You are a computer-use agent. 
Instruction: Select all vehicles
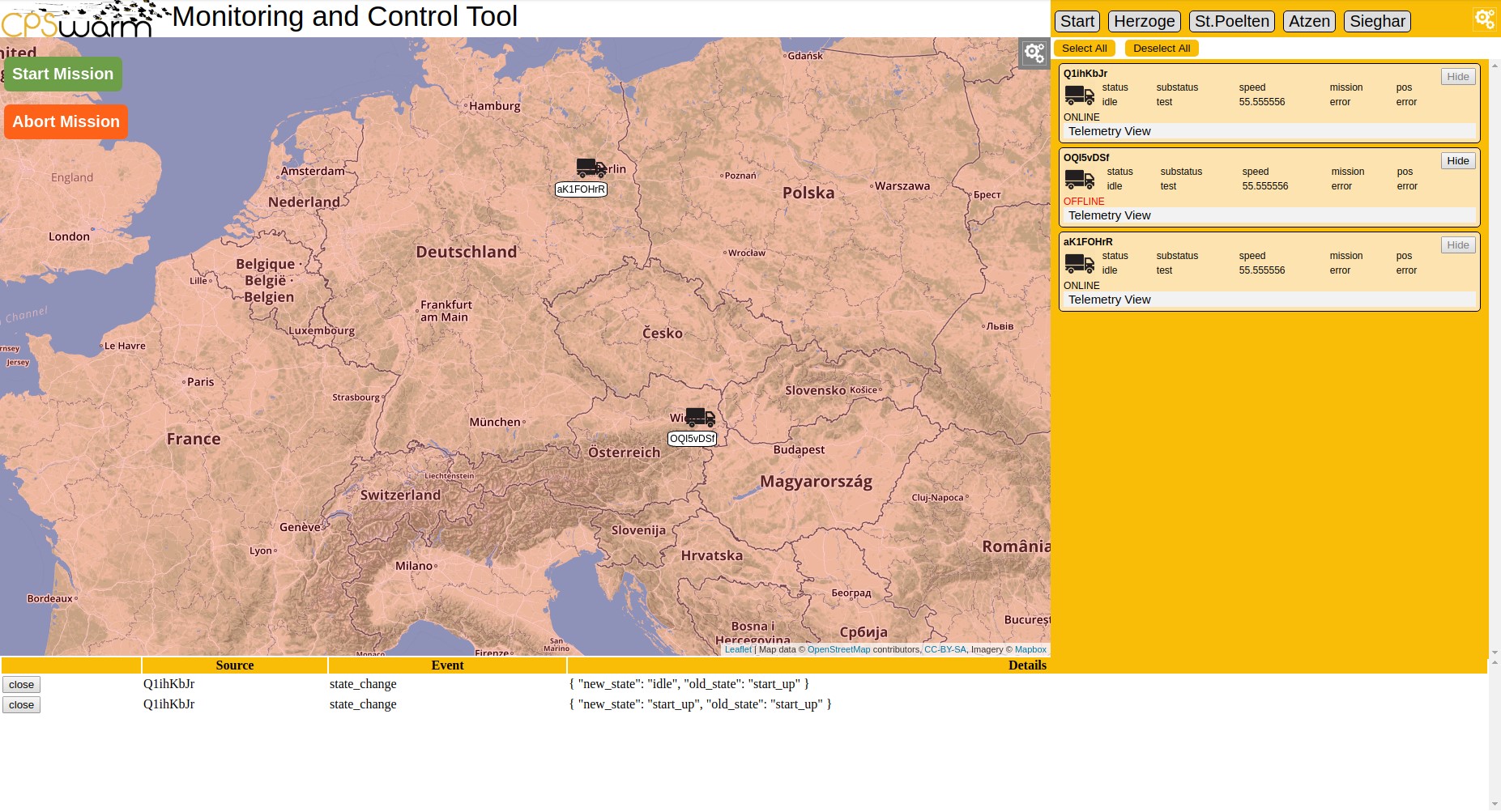[x=1085, y=49]
